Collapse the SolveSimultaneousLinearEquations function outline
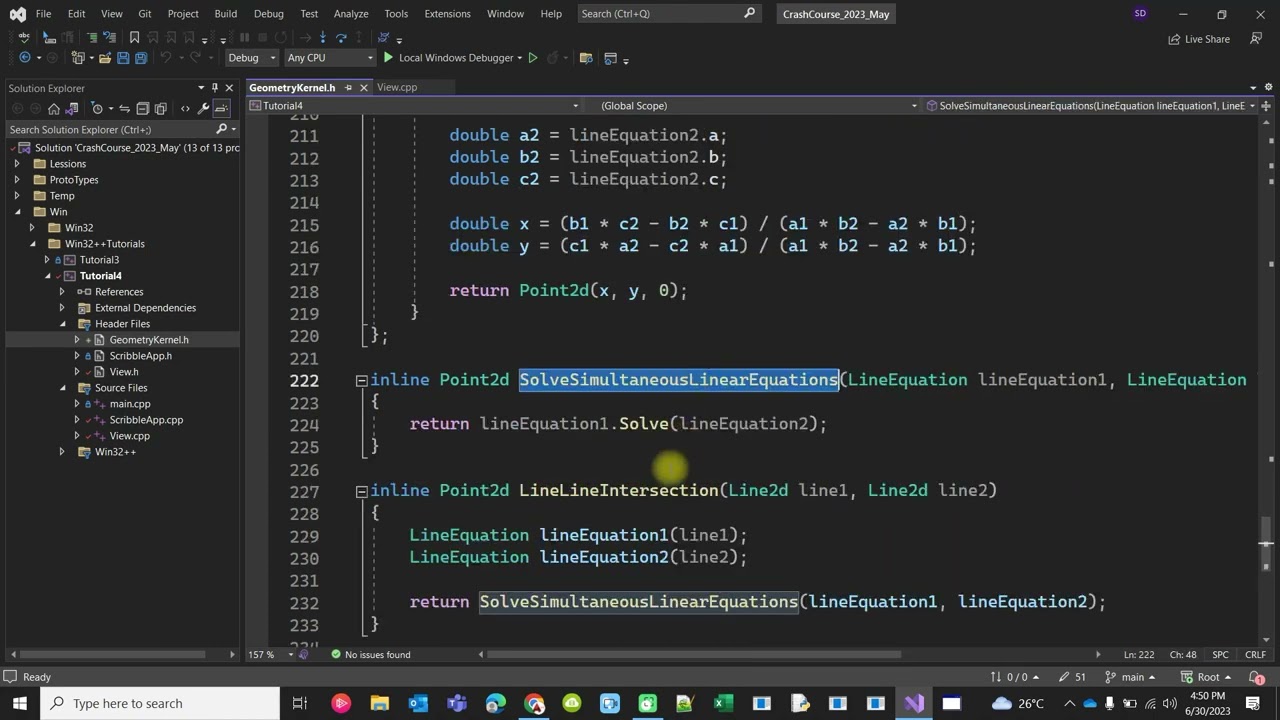The height and width of the screenshot is (720, 1280). 361,380
